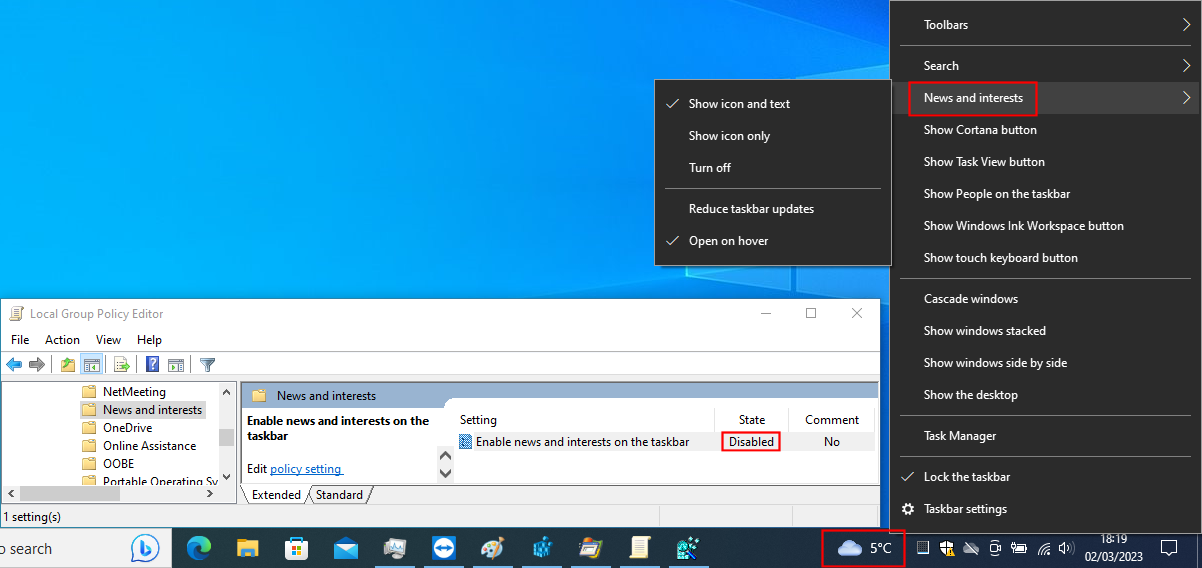Click the policy setting link
The image size is (1202, 568).
306,469
